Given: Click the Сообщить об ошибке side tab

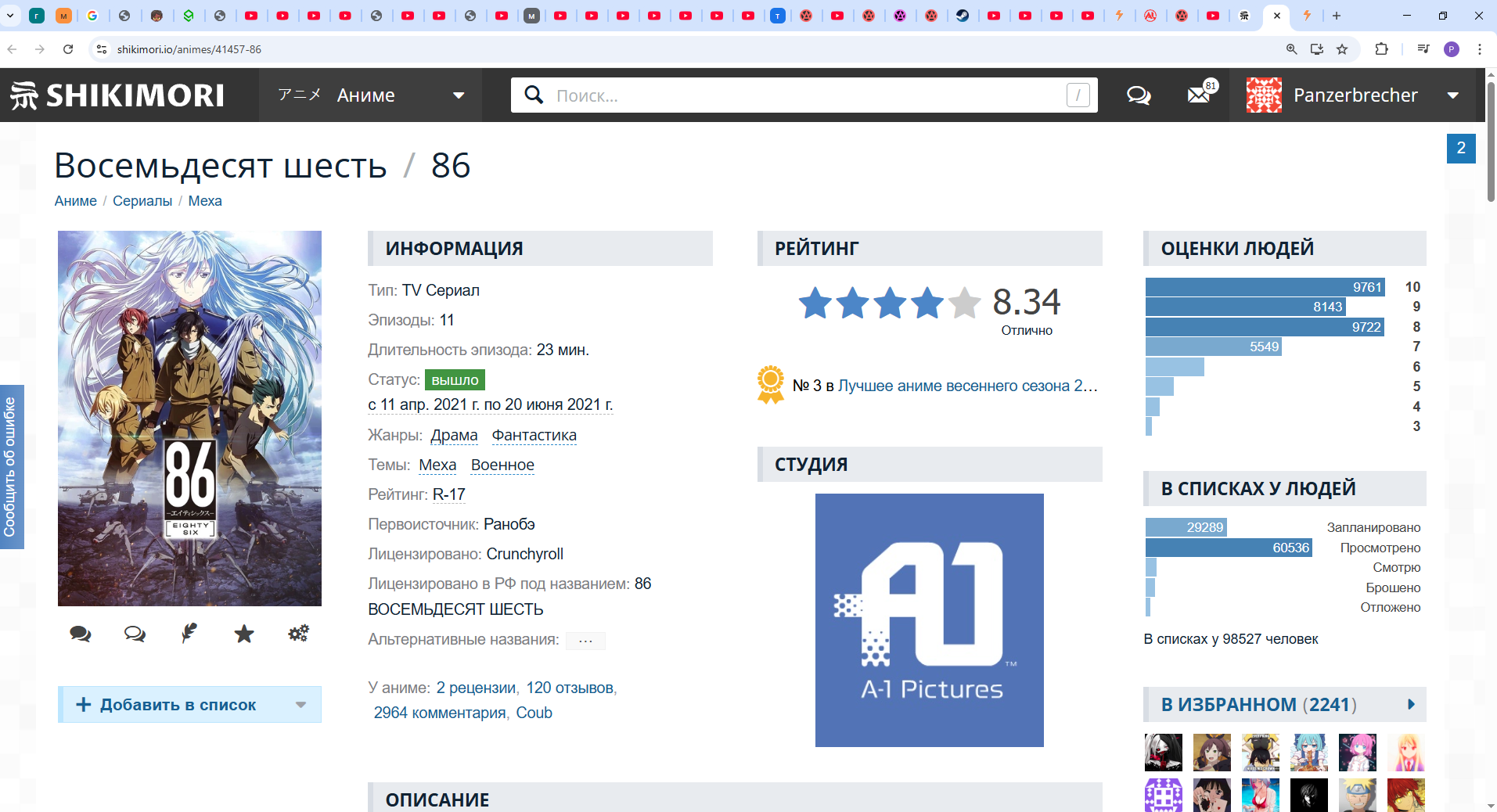Looking at the screenshot, I should coord(11,467).
